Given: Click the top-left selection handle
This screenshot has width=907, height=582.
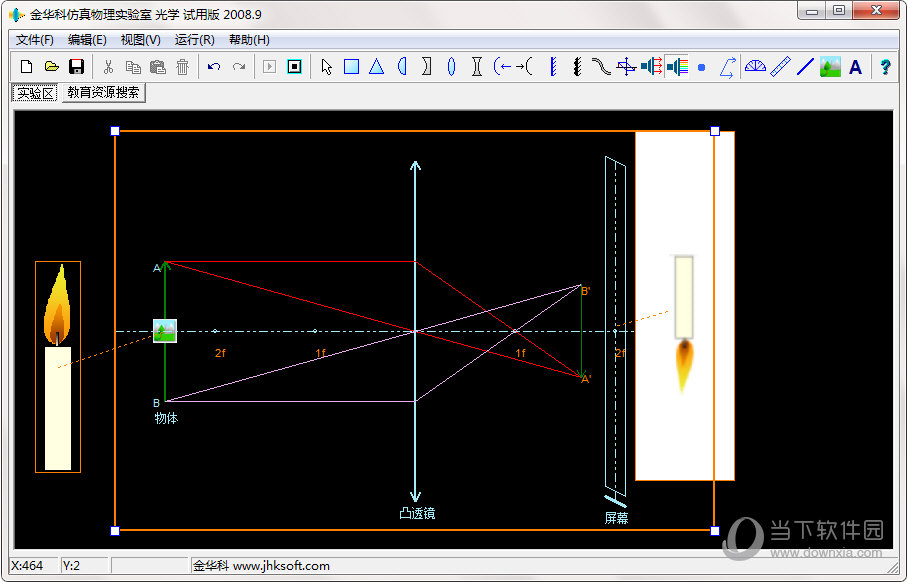Looking at the screenshot, I should pyautogui.click(x=115, y=131).
